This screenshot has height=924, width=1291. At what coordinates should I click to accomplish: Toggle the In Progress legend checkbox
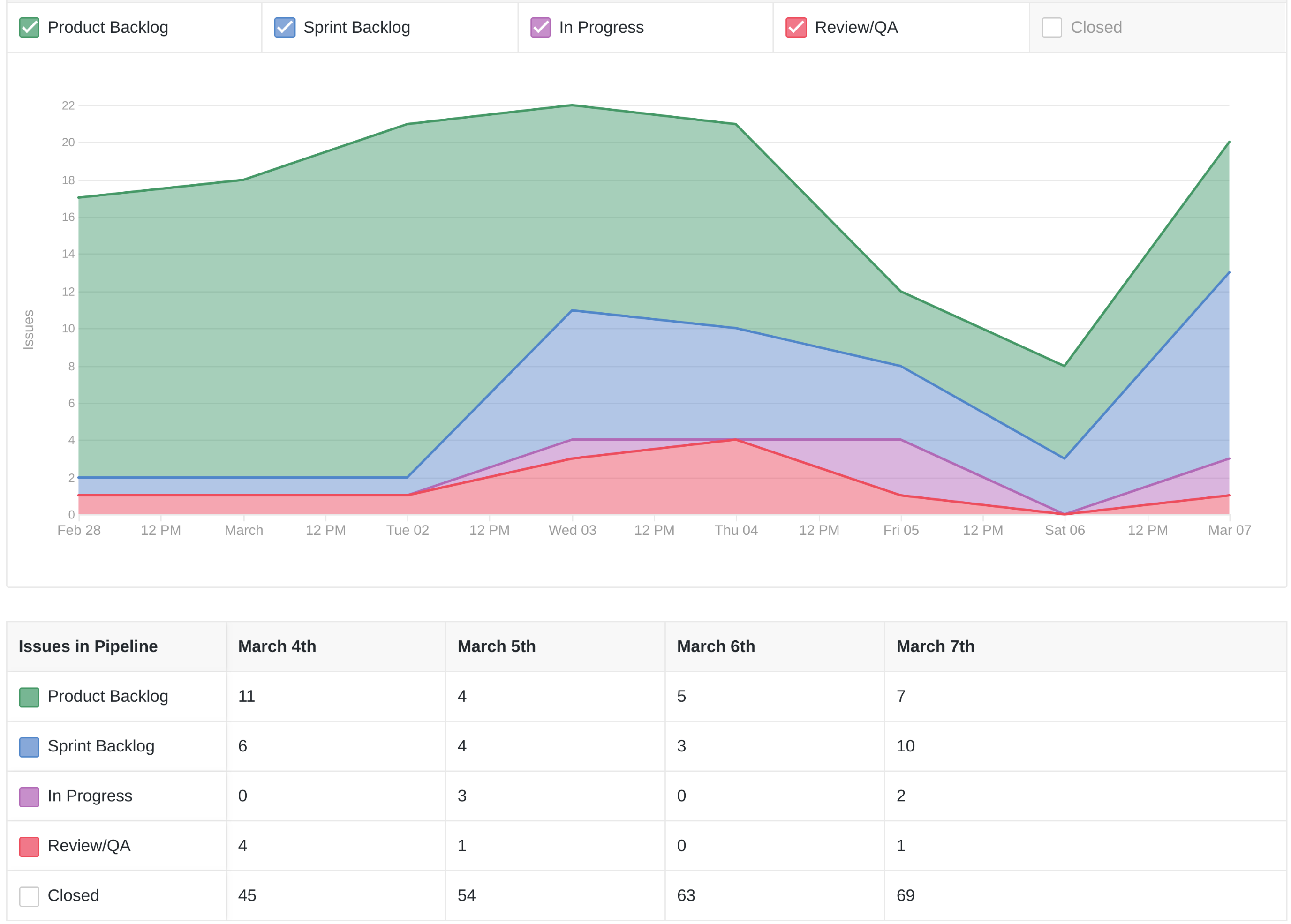point(540,27)
